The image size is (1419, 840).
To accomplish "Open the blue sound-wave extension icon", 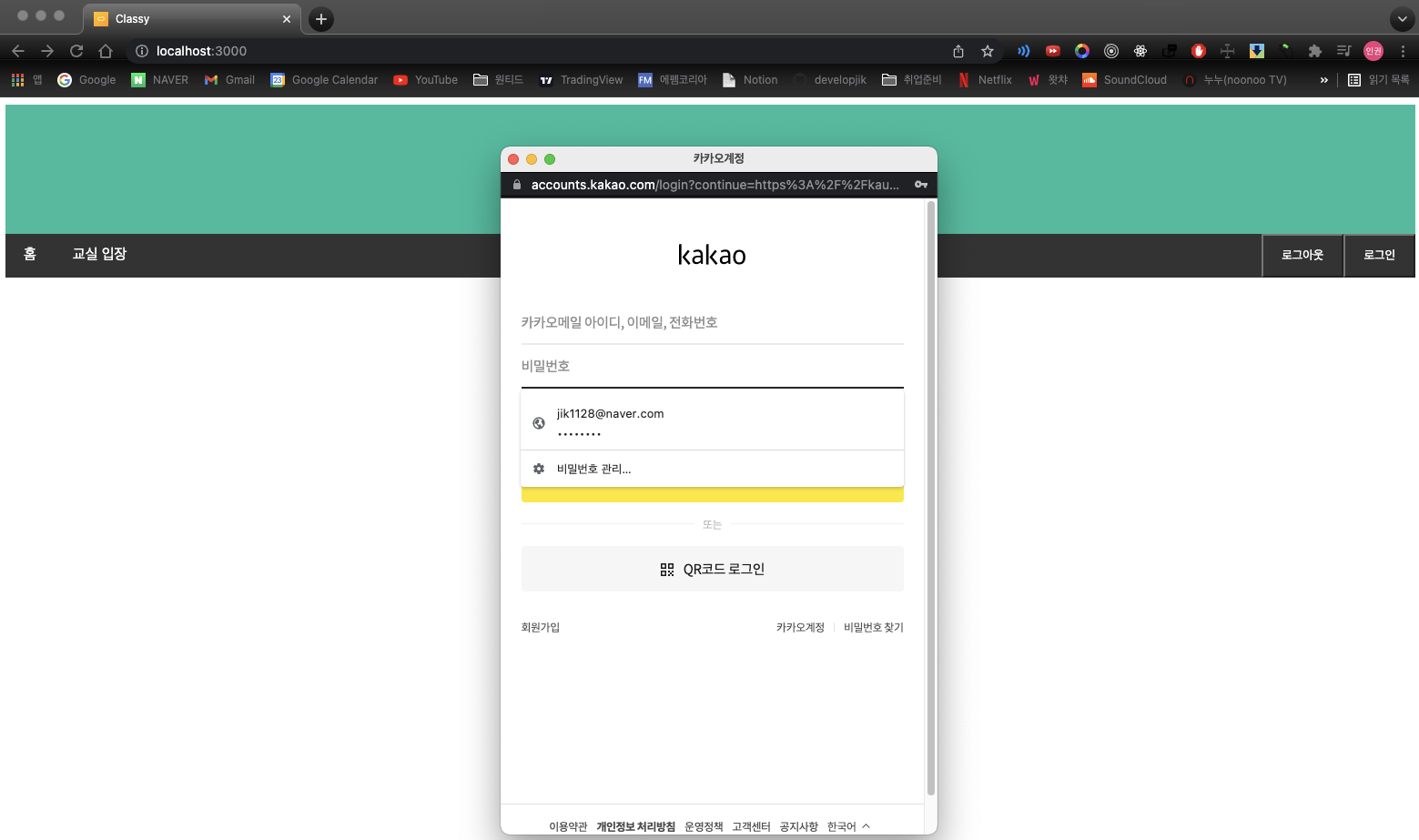I will [x=1024, y=51].
